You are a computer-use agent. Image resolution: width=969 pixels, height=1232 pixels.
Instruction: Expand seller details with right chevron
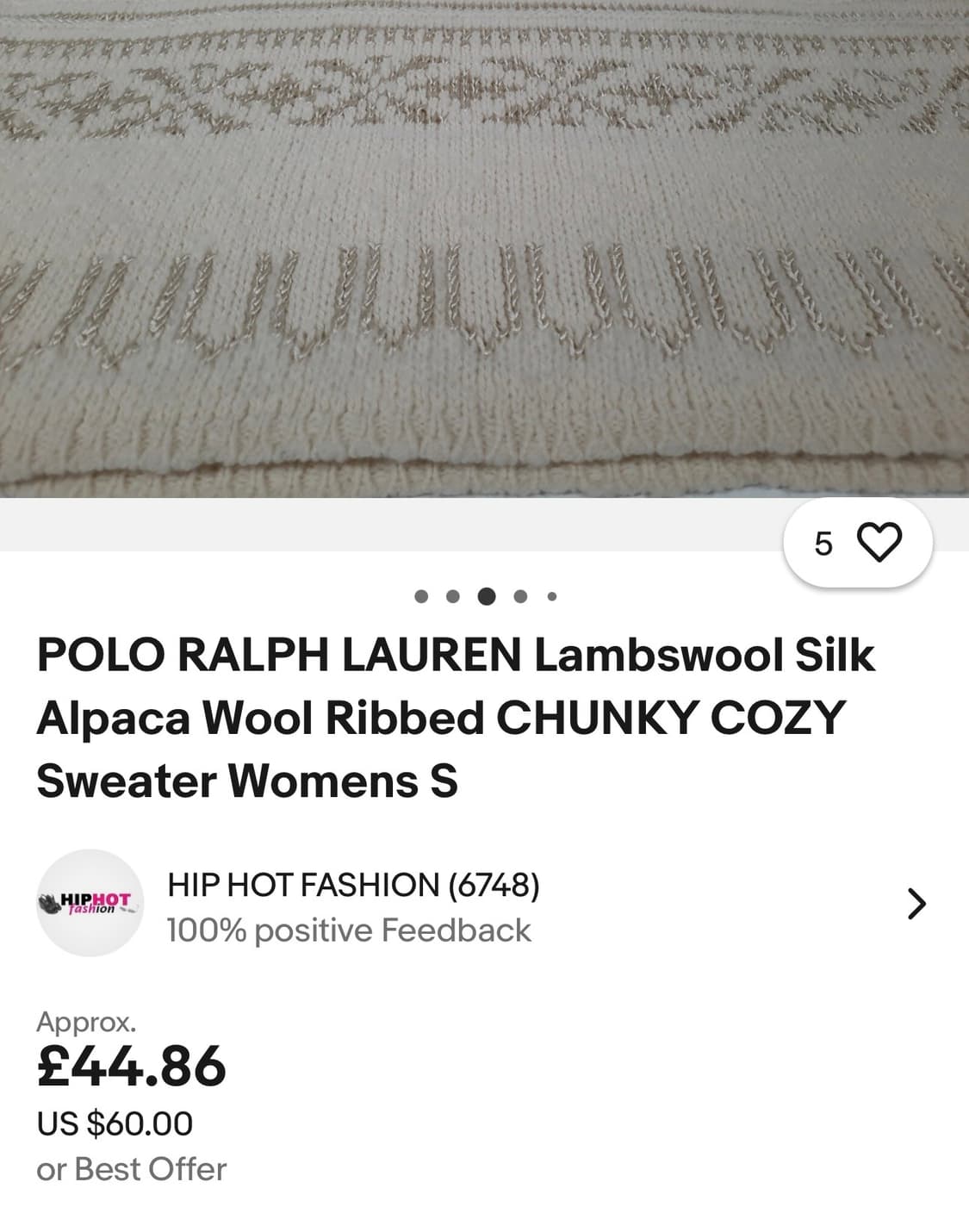coord(917,903)
